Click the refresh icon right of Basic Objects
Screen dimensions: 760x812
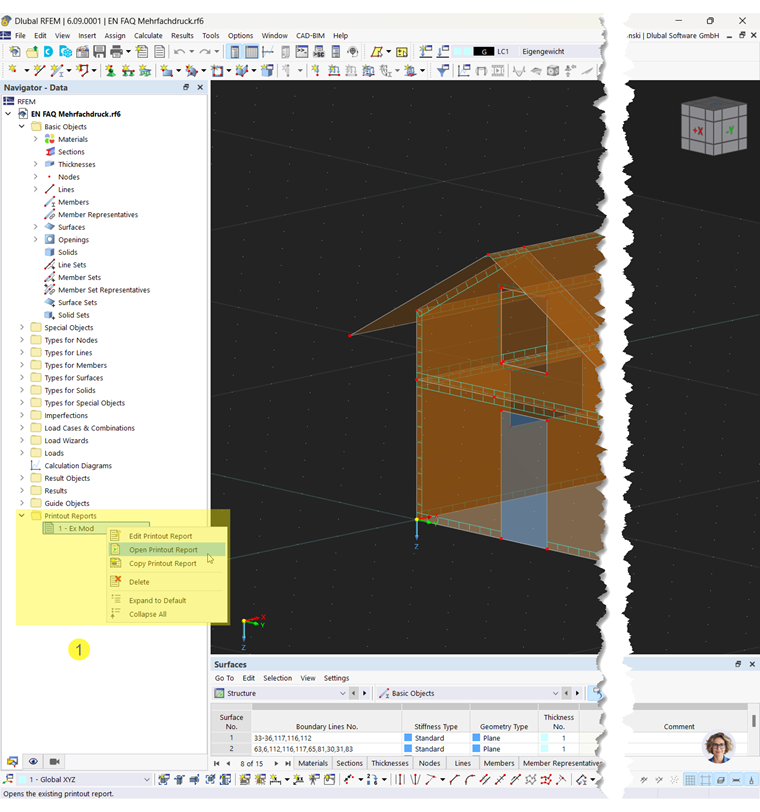(597, 693)
